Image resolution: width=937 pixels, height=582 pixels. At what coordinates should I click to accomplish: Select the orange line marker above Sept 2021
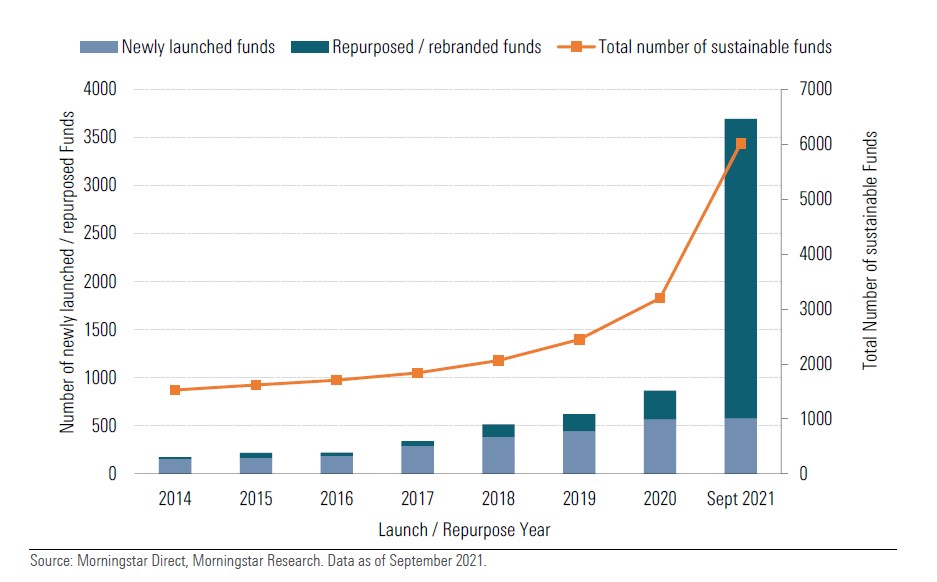pyautogui.click(x=741, y=144)
